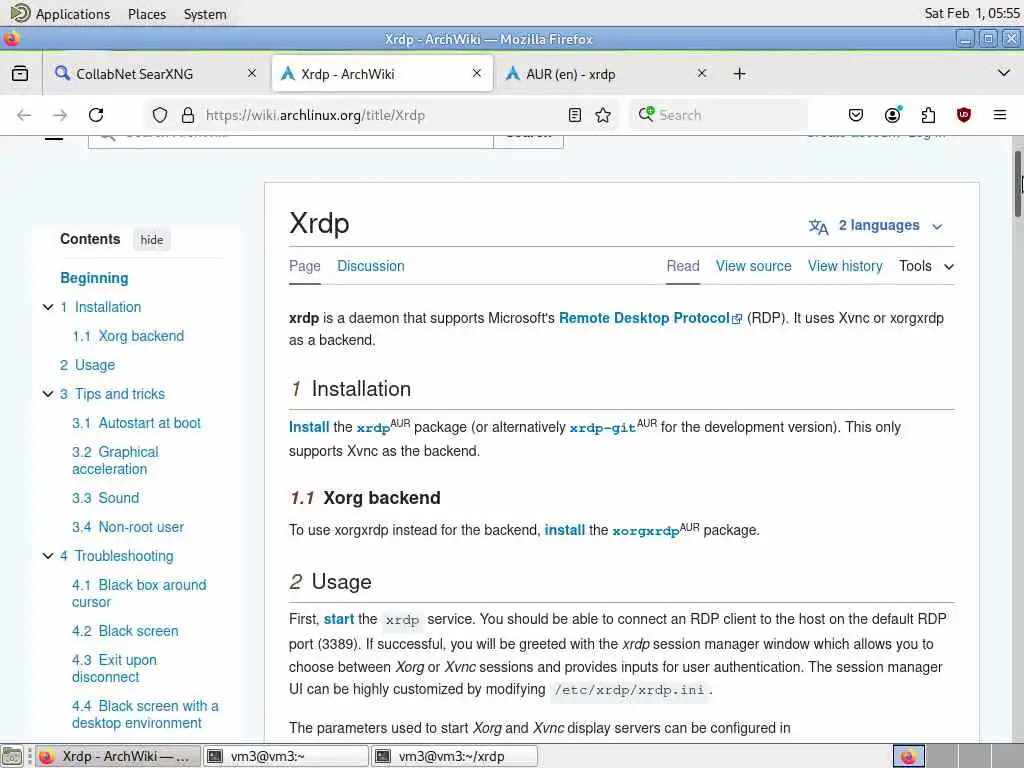Screen dimensions: 1024x768
Task: Hide the Contents sidebar
Action: 152,240
